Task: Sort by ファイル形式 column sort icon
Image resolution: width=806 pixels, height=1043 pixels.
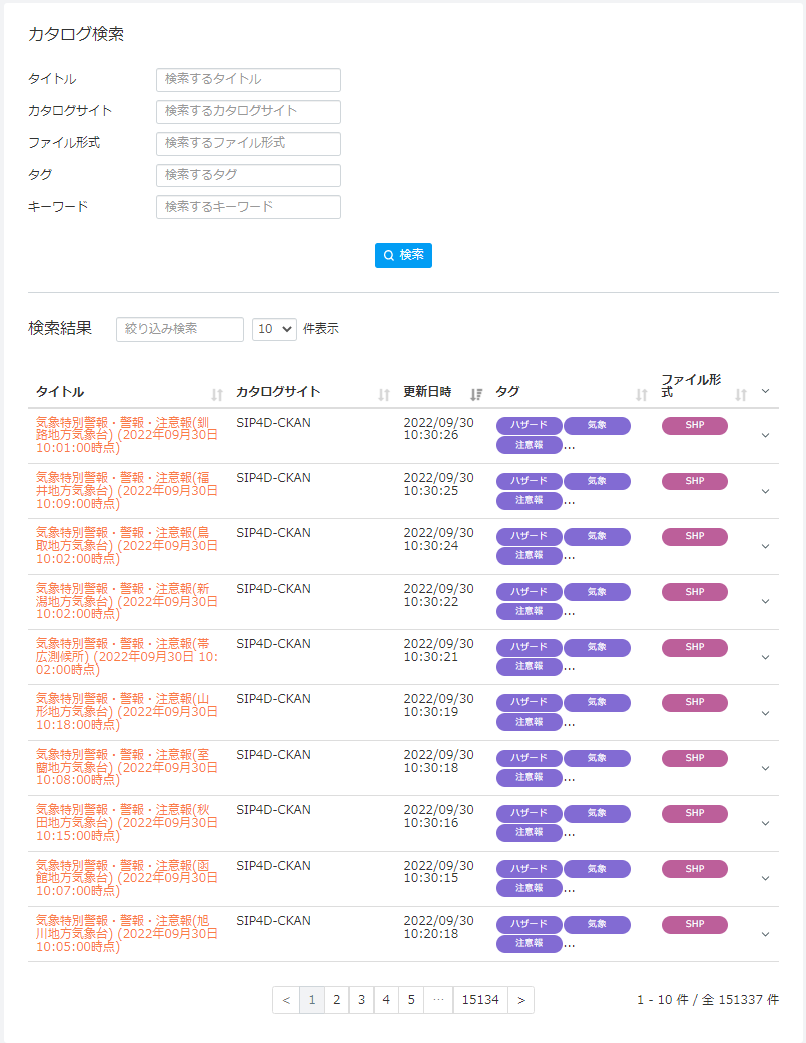Action: (x=741, y=394)
